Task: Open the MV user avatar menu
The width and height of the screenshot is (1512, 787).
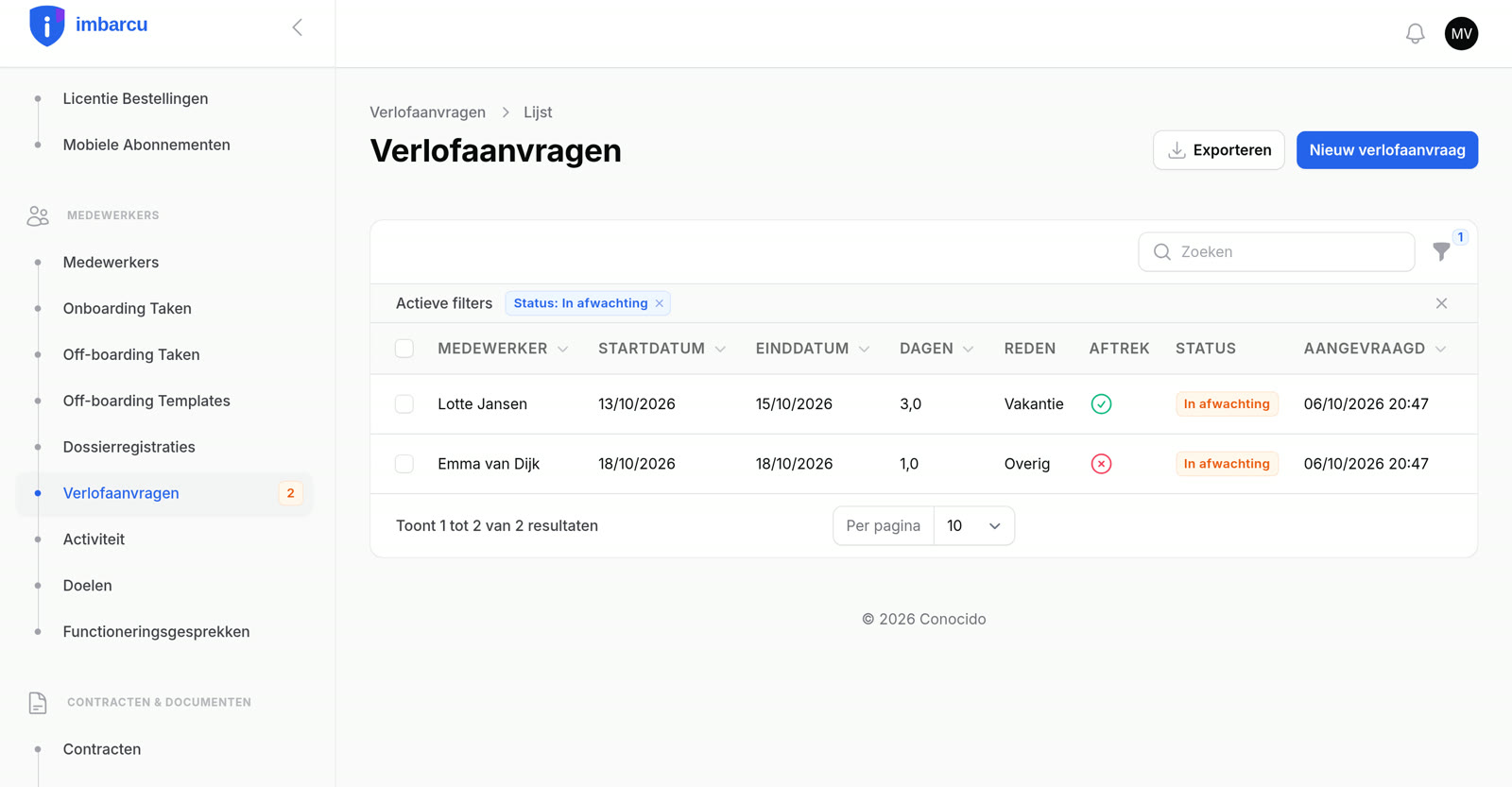Action: 1461,34
